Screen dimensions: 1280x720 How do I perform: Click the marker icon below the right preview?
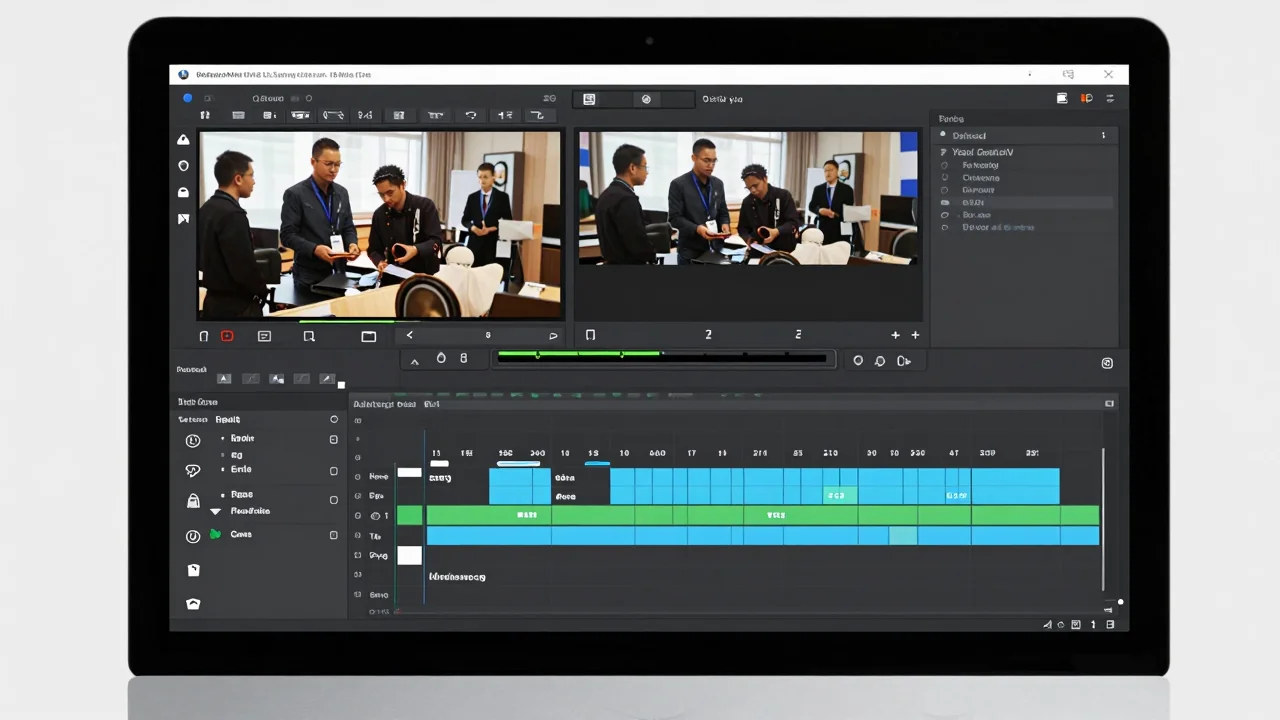click(590, 335)
